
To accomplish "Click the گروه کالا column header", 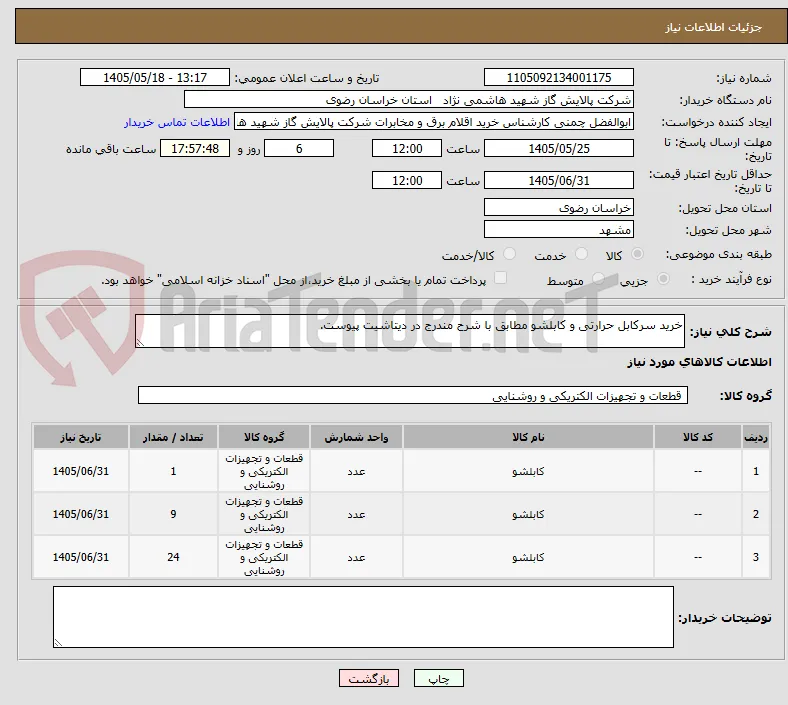I will pos(264,437).
